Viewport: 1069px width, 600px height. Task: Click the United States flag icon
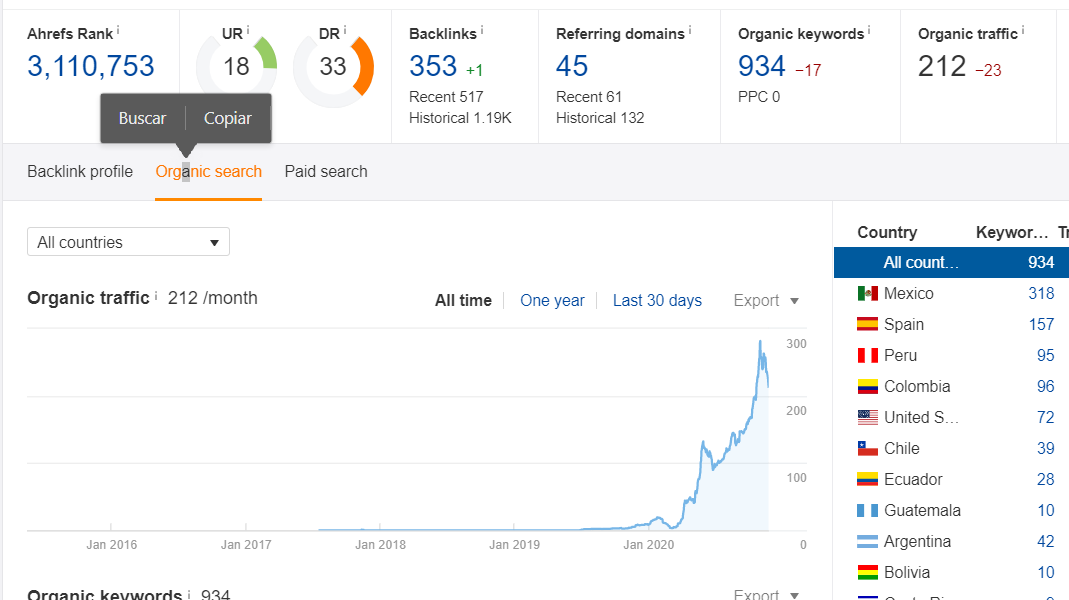click(867, 417)
